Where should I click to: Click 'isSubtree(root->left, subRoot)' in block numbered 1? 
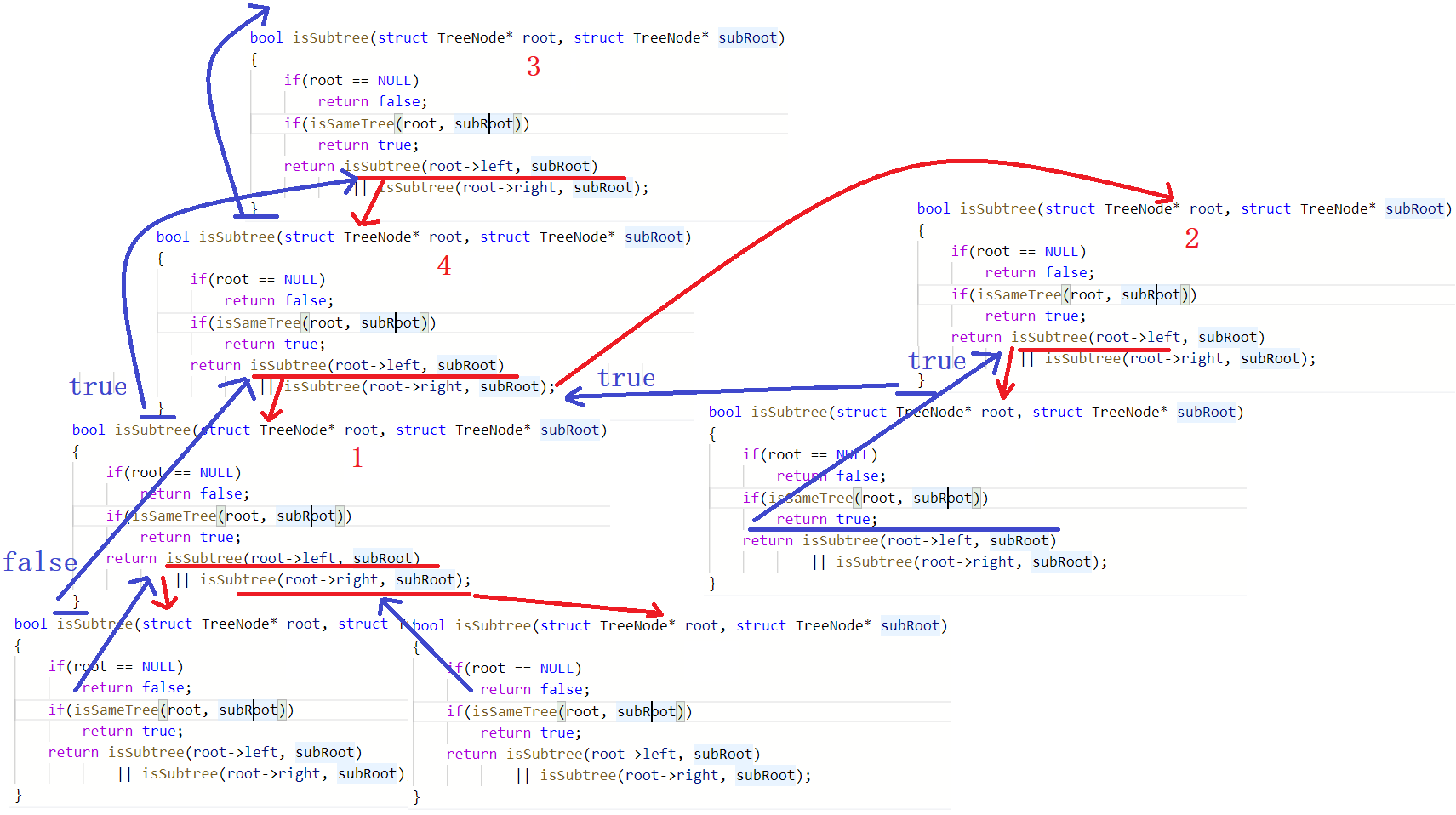(x=293, y=558)
